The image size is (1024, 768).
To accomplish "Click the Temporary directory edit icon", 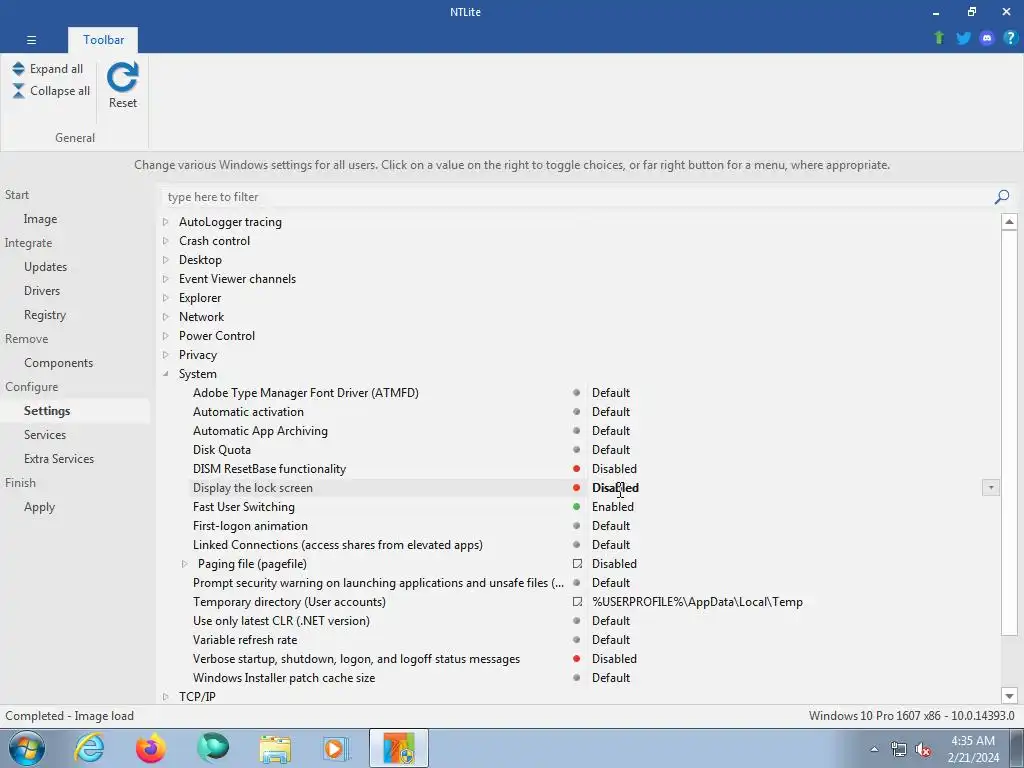I will coord(577,601).
